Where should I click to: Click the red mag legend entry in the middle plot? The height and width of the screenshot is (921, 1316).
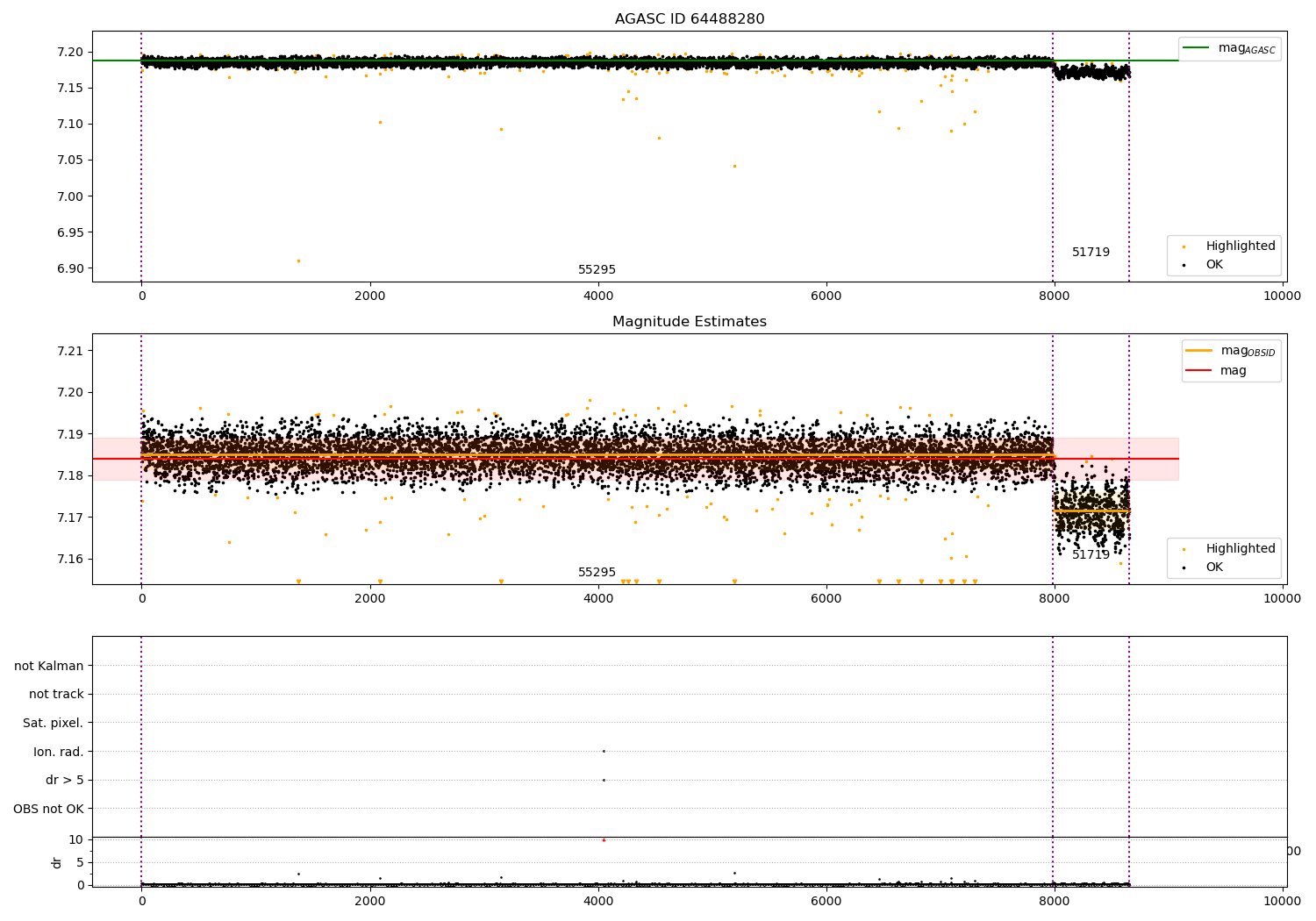click(1198, 371)
